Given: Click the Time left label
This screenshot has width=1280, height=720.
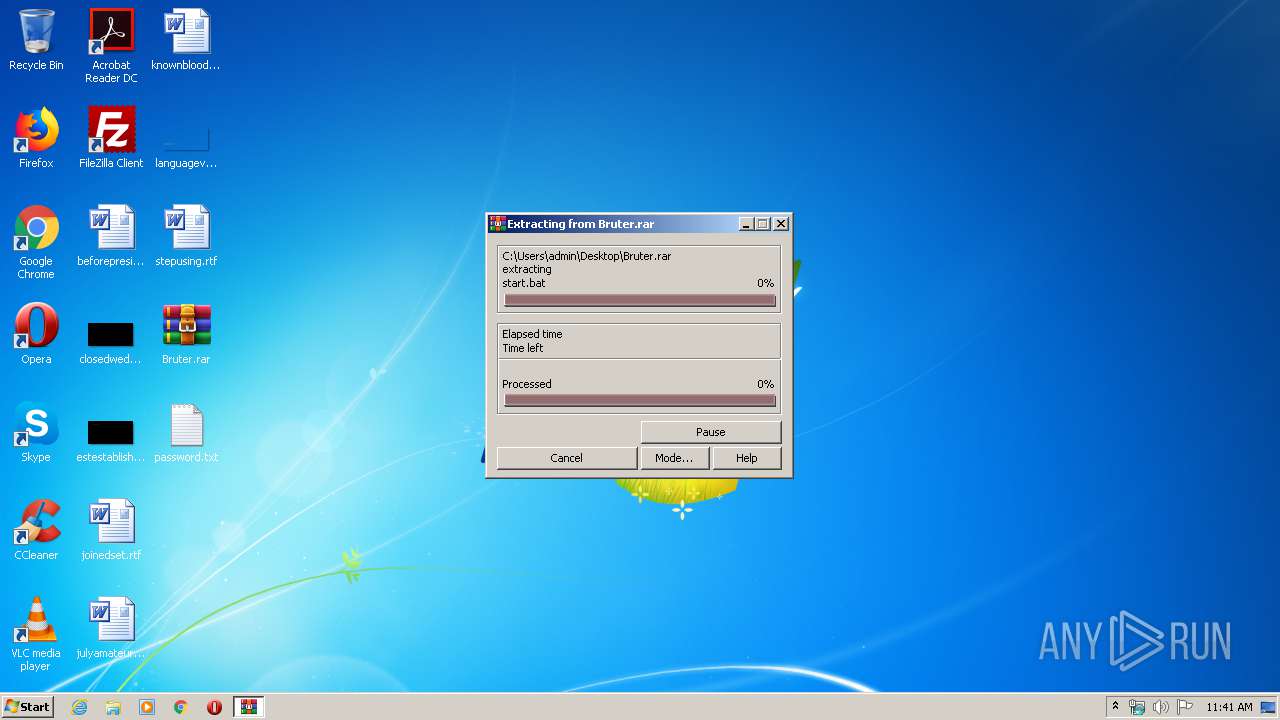Looking at the screenshot, I should coord(523,348).
